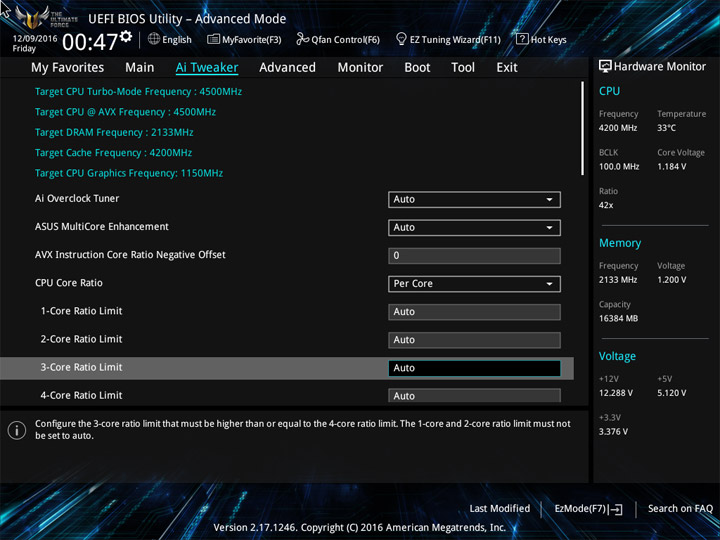The image size is (720, 540).
Task: Click Search on FAQ link
Action: (680, 508)
